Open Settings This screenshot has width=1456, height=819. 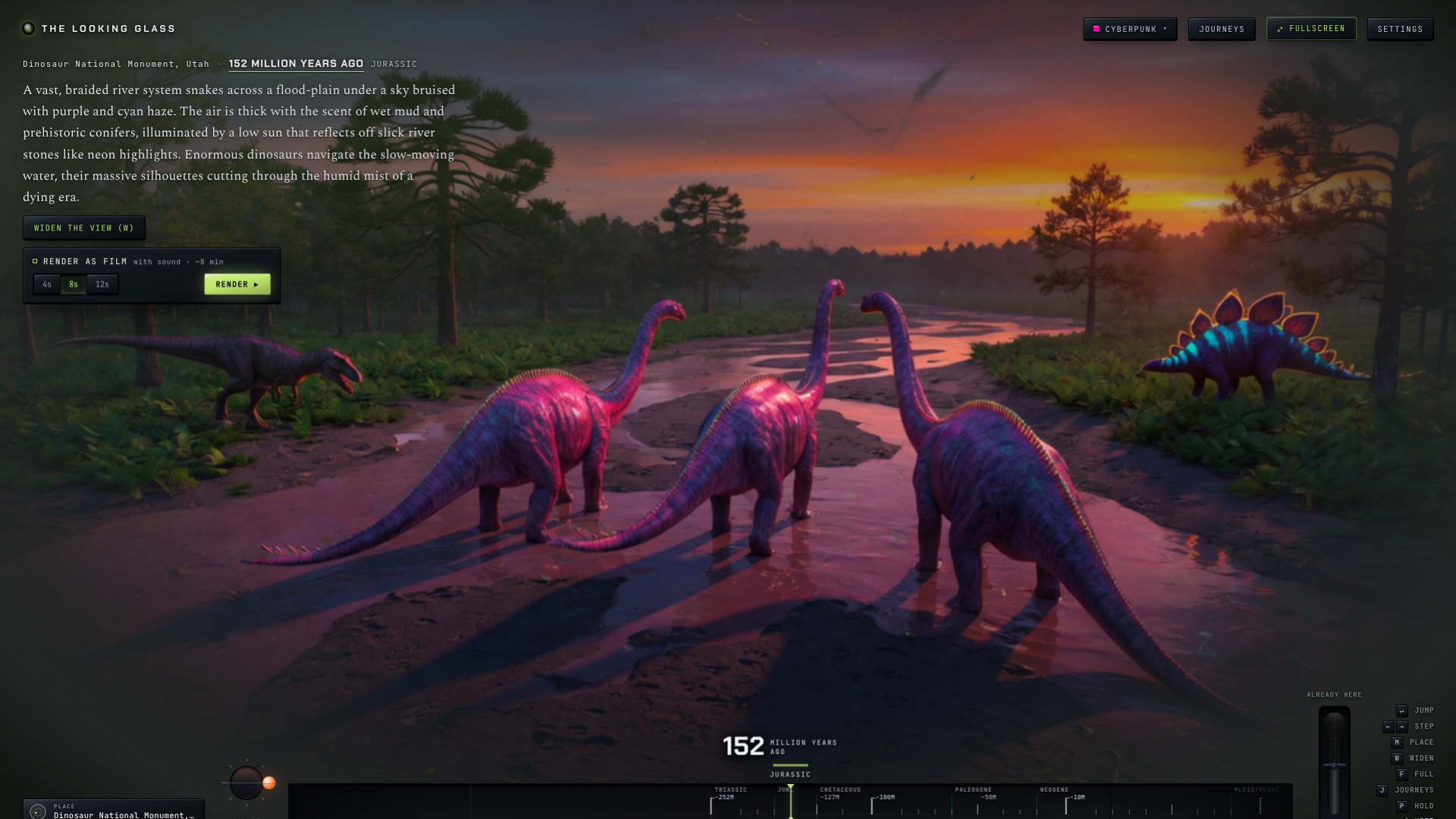[x=1400, y=29]
